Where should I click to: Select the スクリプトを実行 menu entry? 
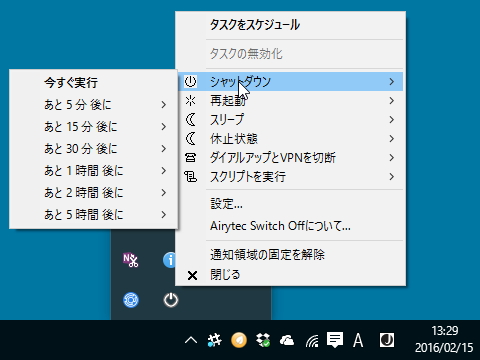[x=290, y=176]
